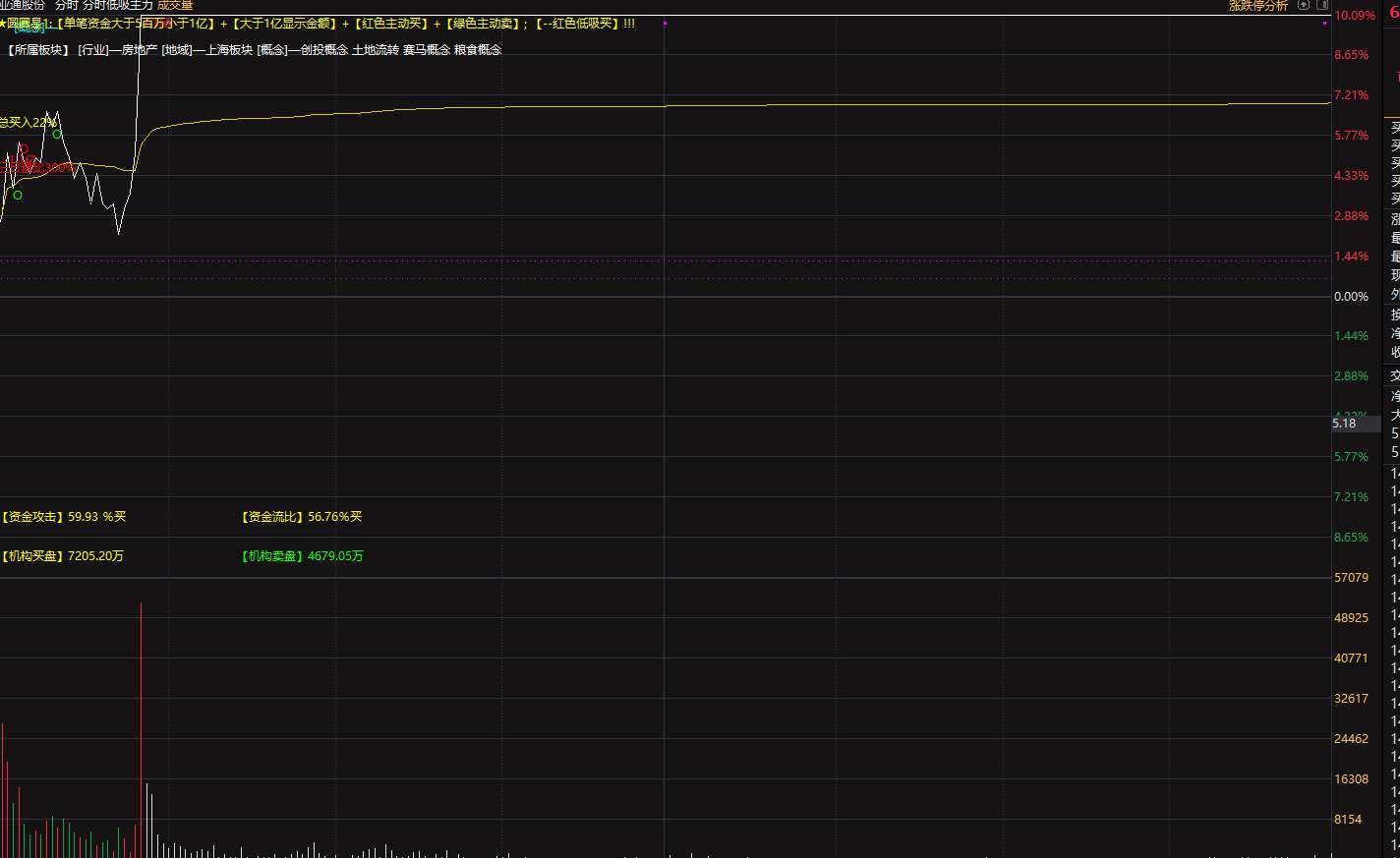Open the 涨跌停分析 link
Screen dimensions: 1400x858
pos(1258,5)
